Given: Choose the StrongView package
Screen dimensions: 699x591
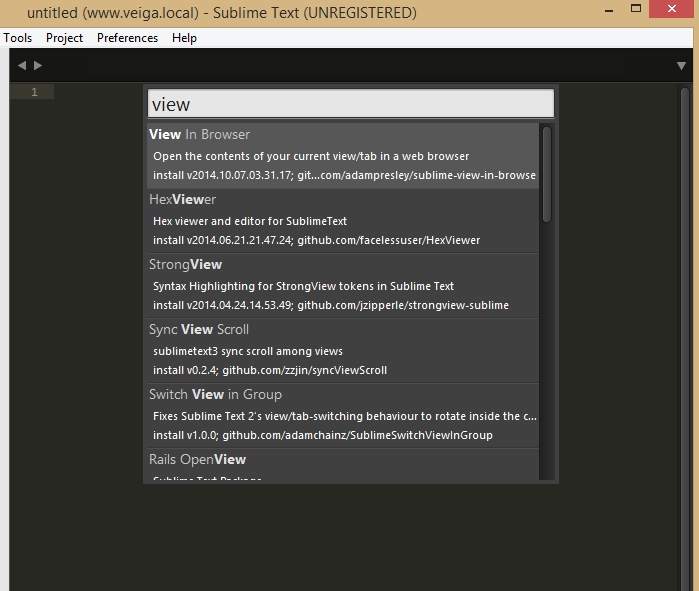Looking at the screenshot, I should pyautogui.click(x=343, y=286).
